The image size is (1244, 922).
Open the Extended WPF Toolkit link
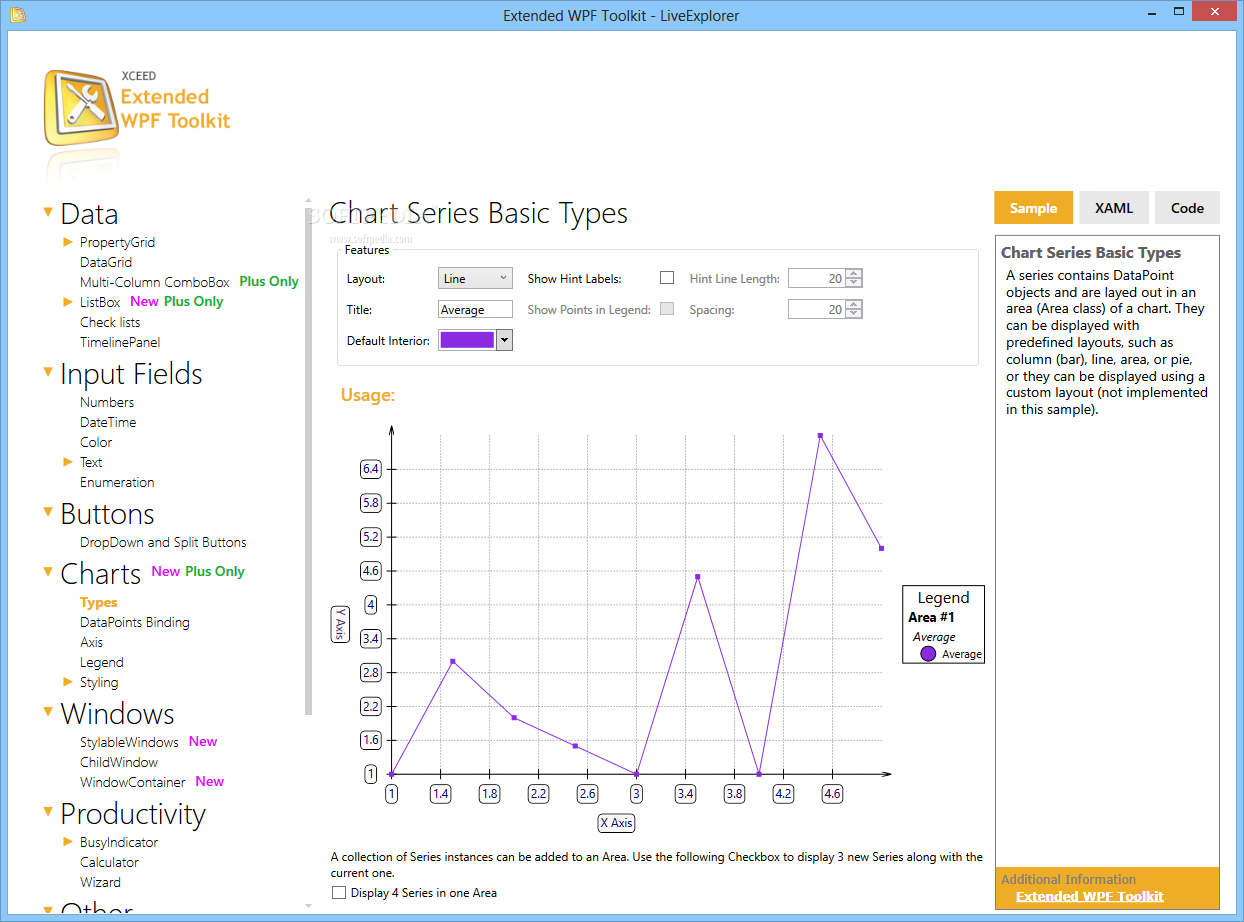coord(1089,896)
